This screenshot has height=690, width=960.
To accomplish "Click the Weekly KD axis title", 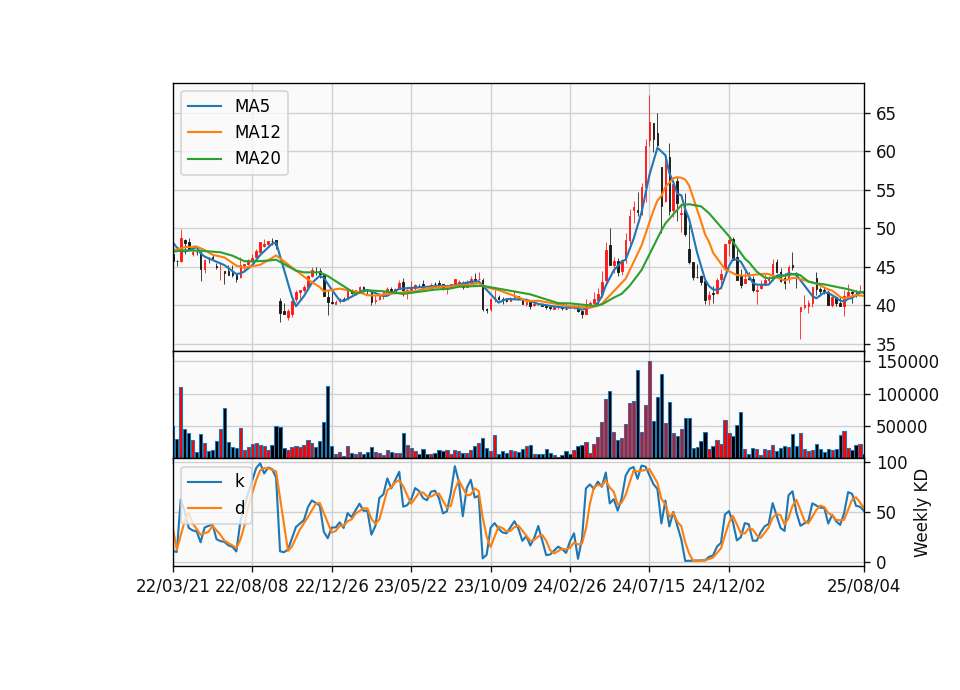I will [921, 514].
